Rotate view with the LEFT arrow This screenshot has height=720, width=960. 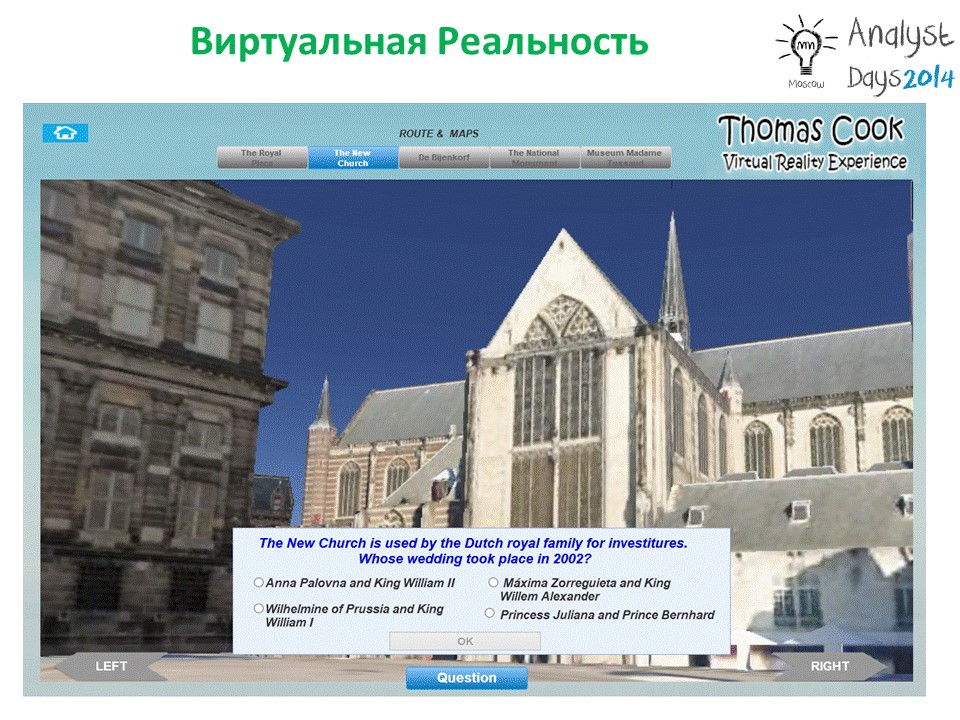pos(111,666)
